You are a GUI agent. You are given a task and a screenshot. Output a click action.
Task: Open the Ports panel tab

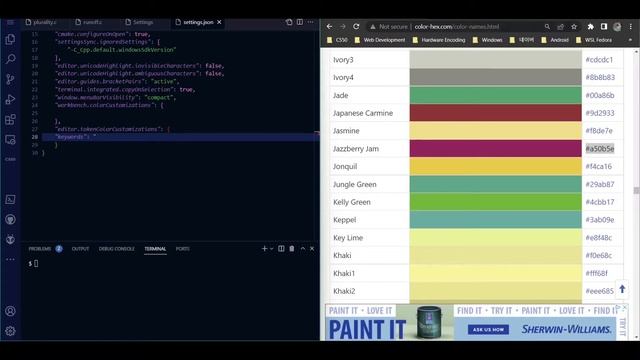(x=182, y=249)
